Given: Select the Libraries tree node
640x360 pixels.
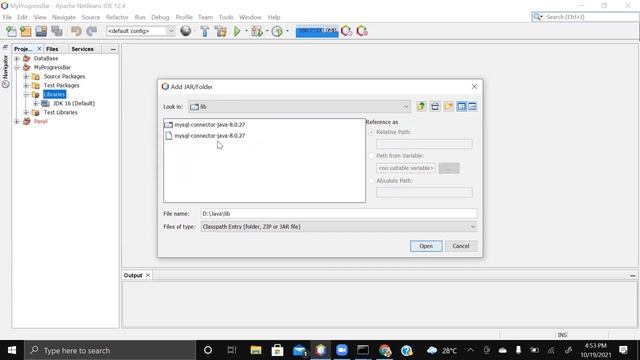Looking at the screenshot, I should pyautogui.click(x=54, y=94).
